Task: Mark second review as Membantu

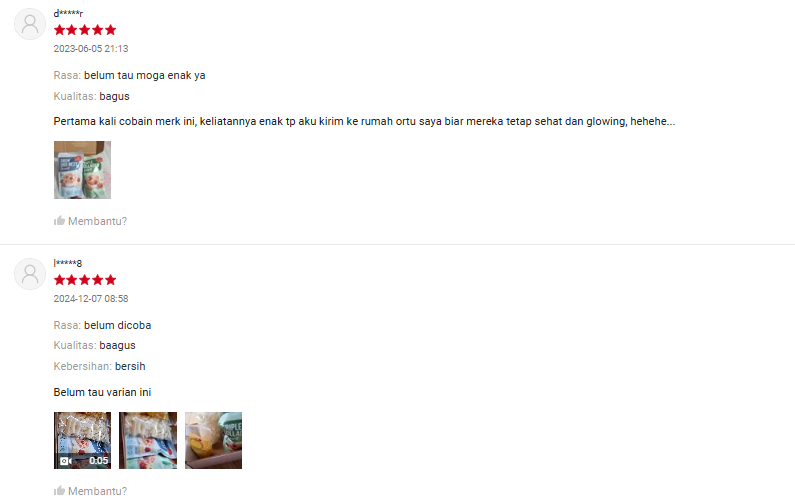Action: 90,491
